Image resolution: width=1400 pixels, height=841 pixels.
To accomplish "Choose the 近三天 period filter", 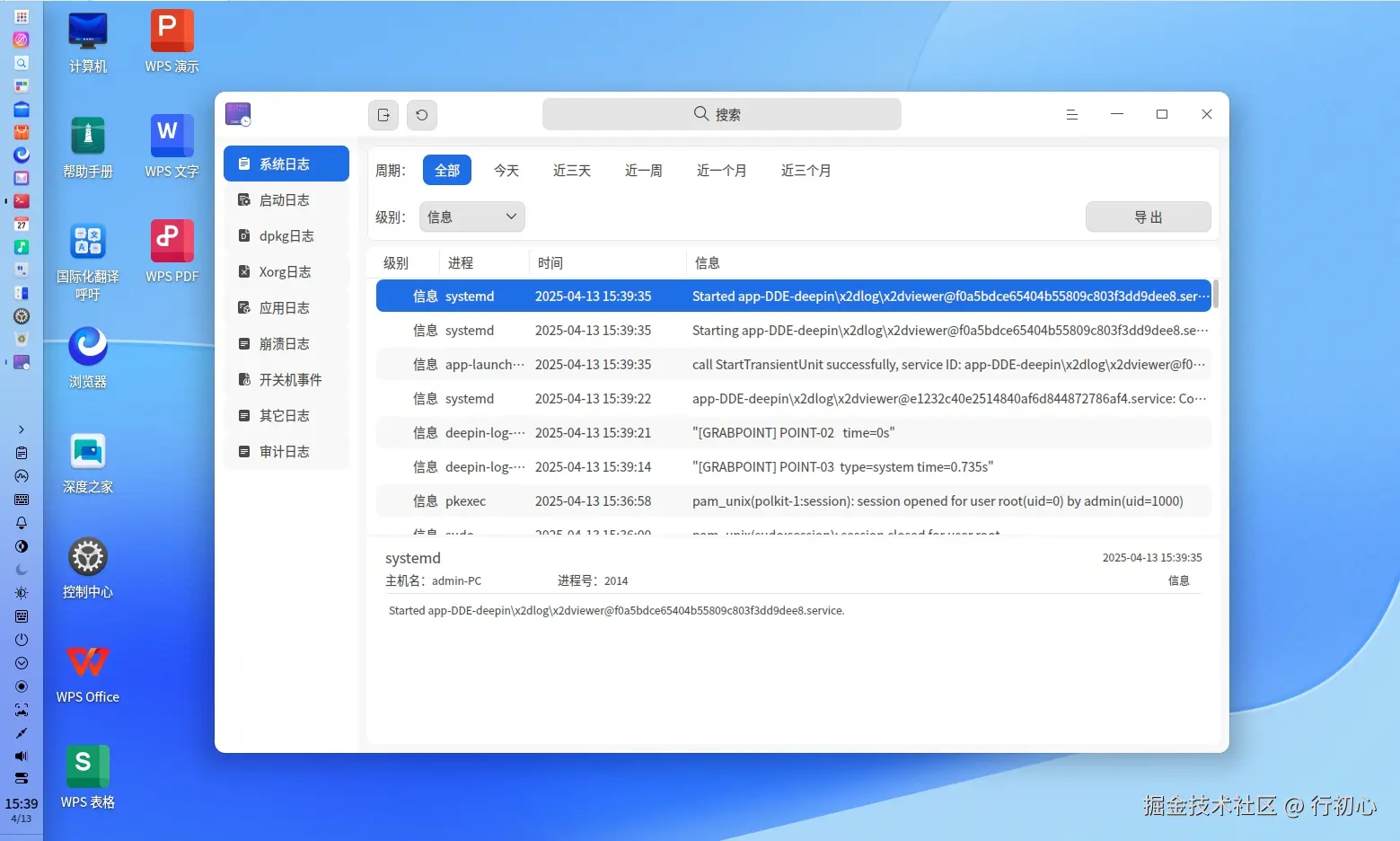I will pos(572,170).
